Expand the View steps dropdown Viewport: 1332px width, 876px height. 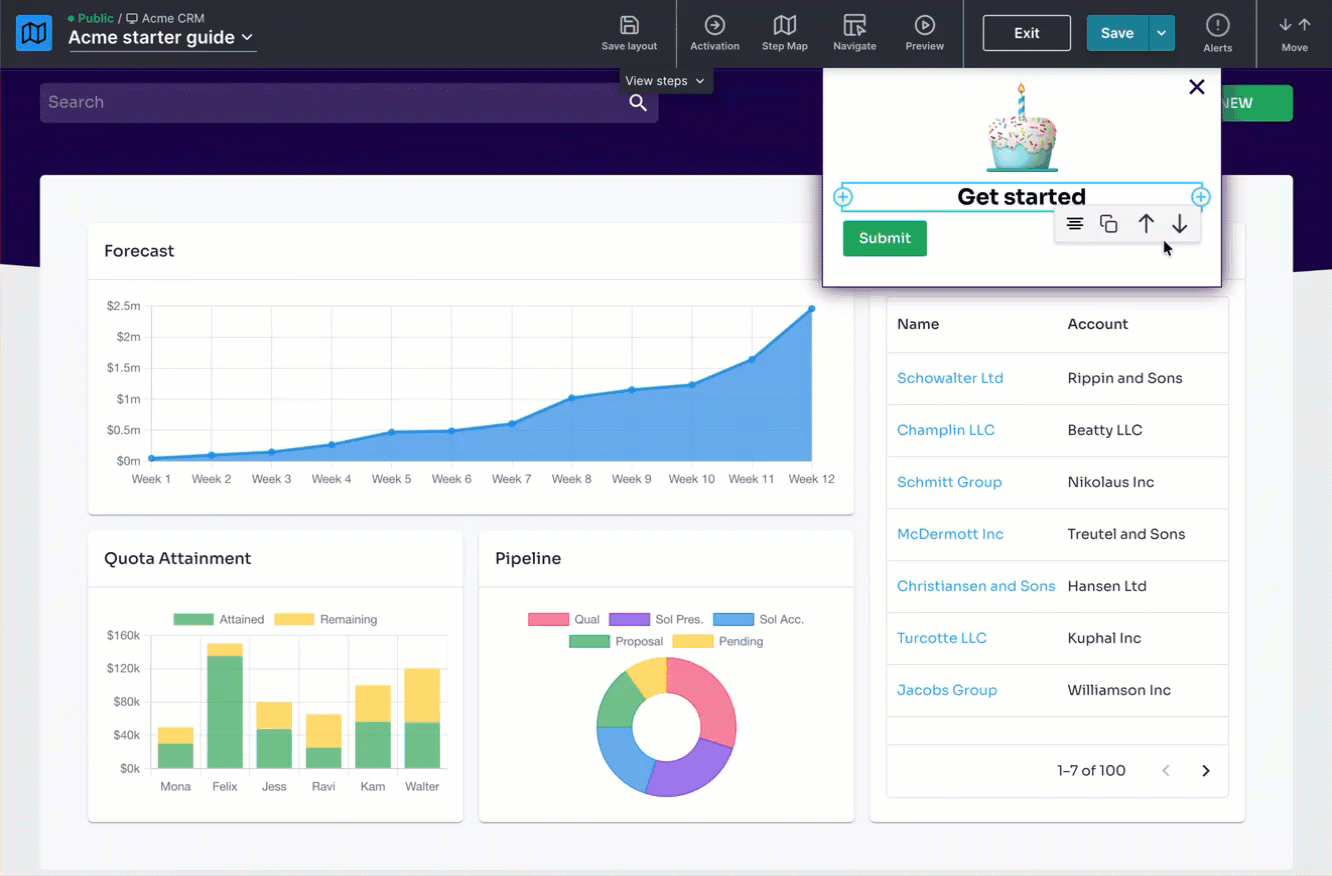[x=664, y=81]
